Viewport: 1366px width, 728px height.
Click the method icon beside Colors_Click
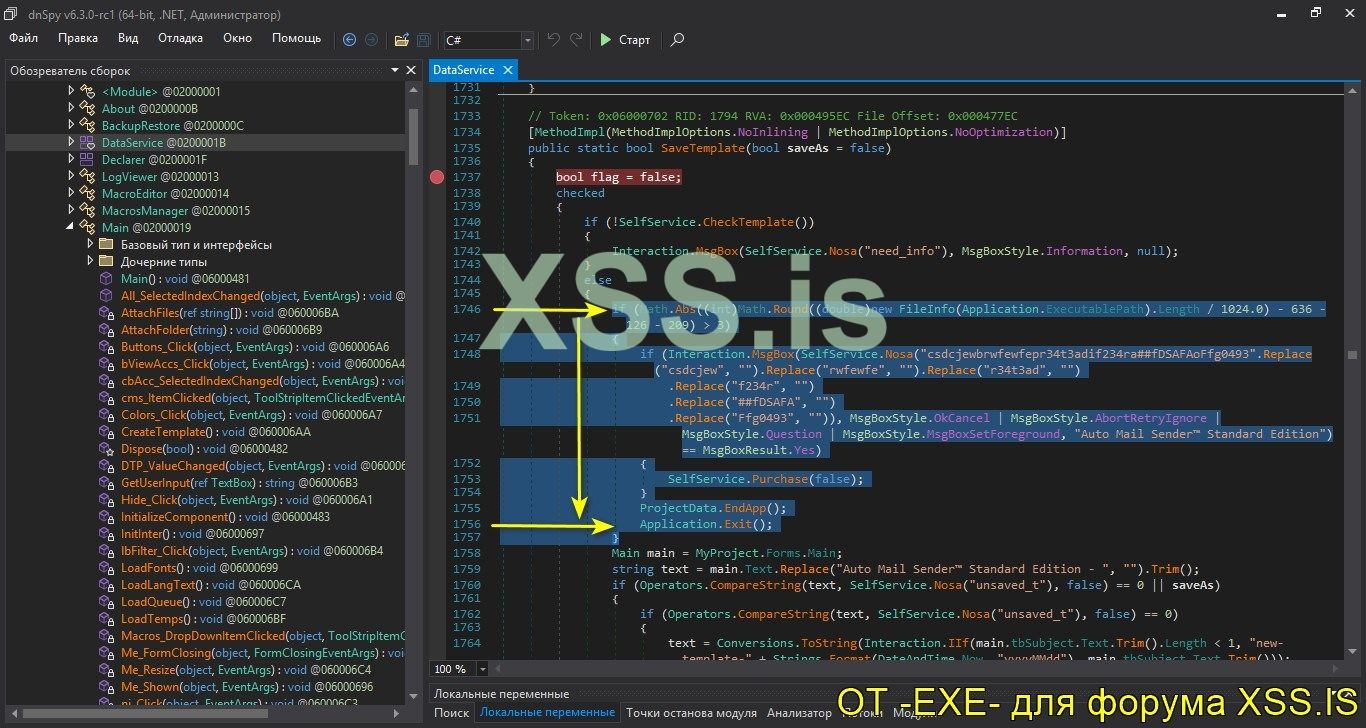tap(106, 414)
